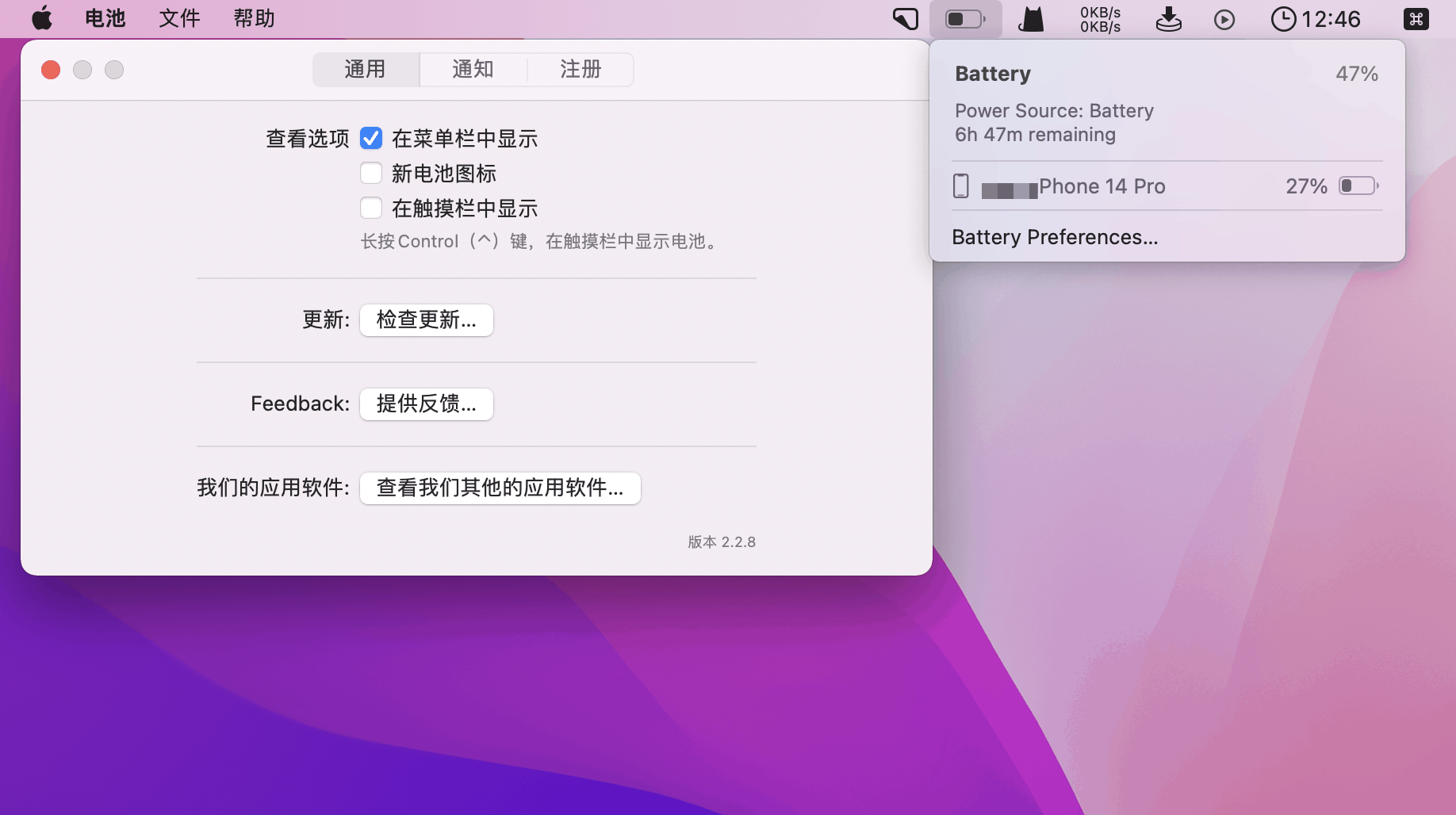The height and width of the screenshot is (815, 1456).
Task: Open the 电池 app menu
Action: 105,18
